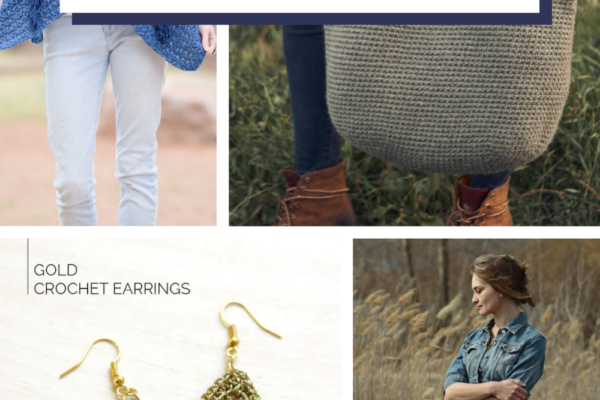Click the woman's face

click(482, 296)
